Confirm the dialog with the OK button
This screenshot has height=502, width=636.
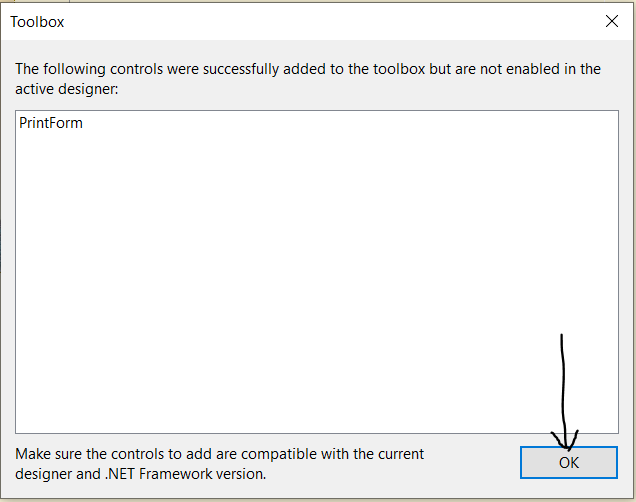point(569,463)
